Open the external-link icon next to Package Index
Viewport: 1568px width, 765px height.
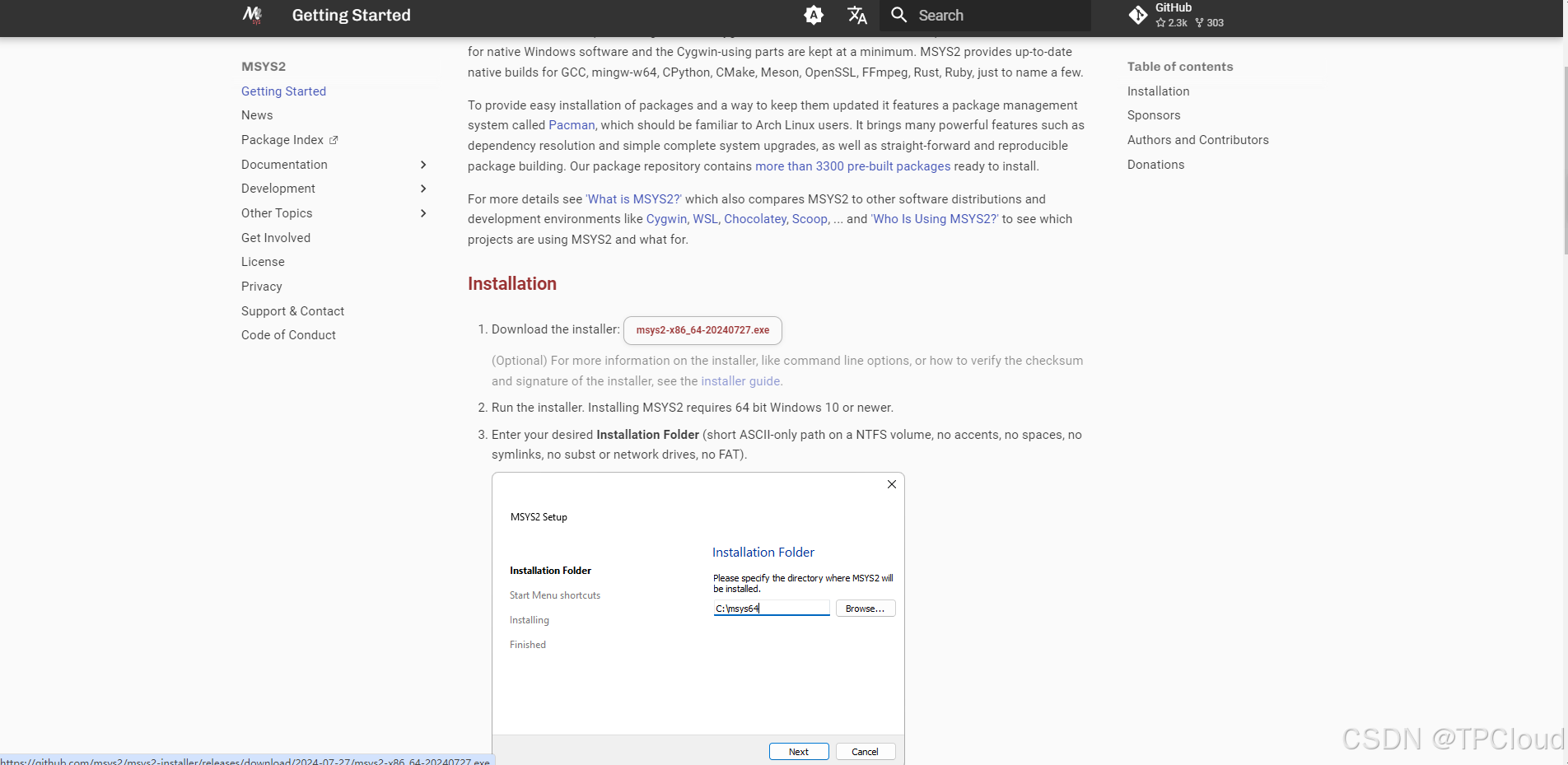click(334, 140)
